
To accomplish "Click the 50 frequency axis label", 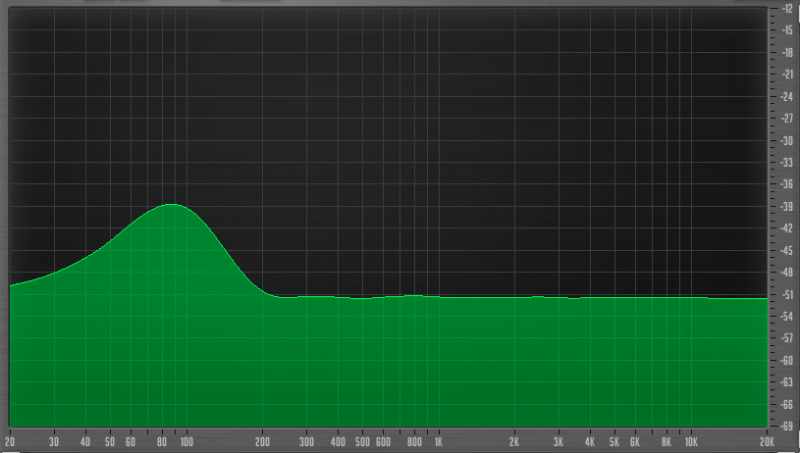I will [110, 441].
